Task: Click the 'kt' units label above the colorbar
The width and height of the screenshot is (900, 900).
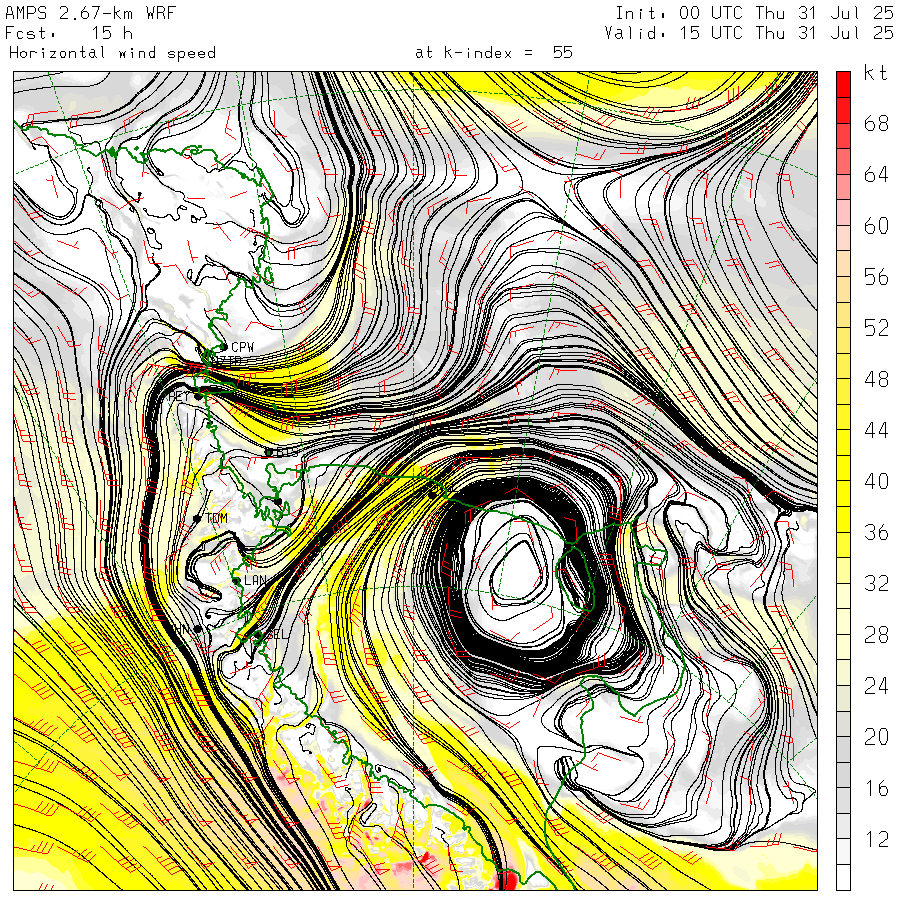Action: [x=876, y=73]
